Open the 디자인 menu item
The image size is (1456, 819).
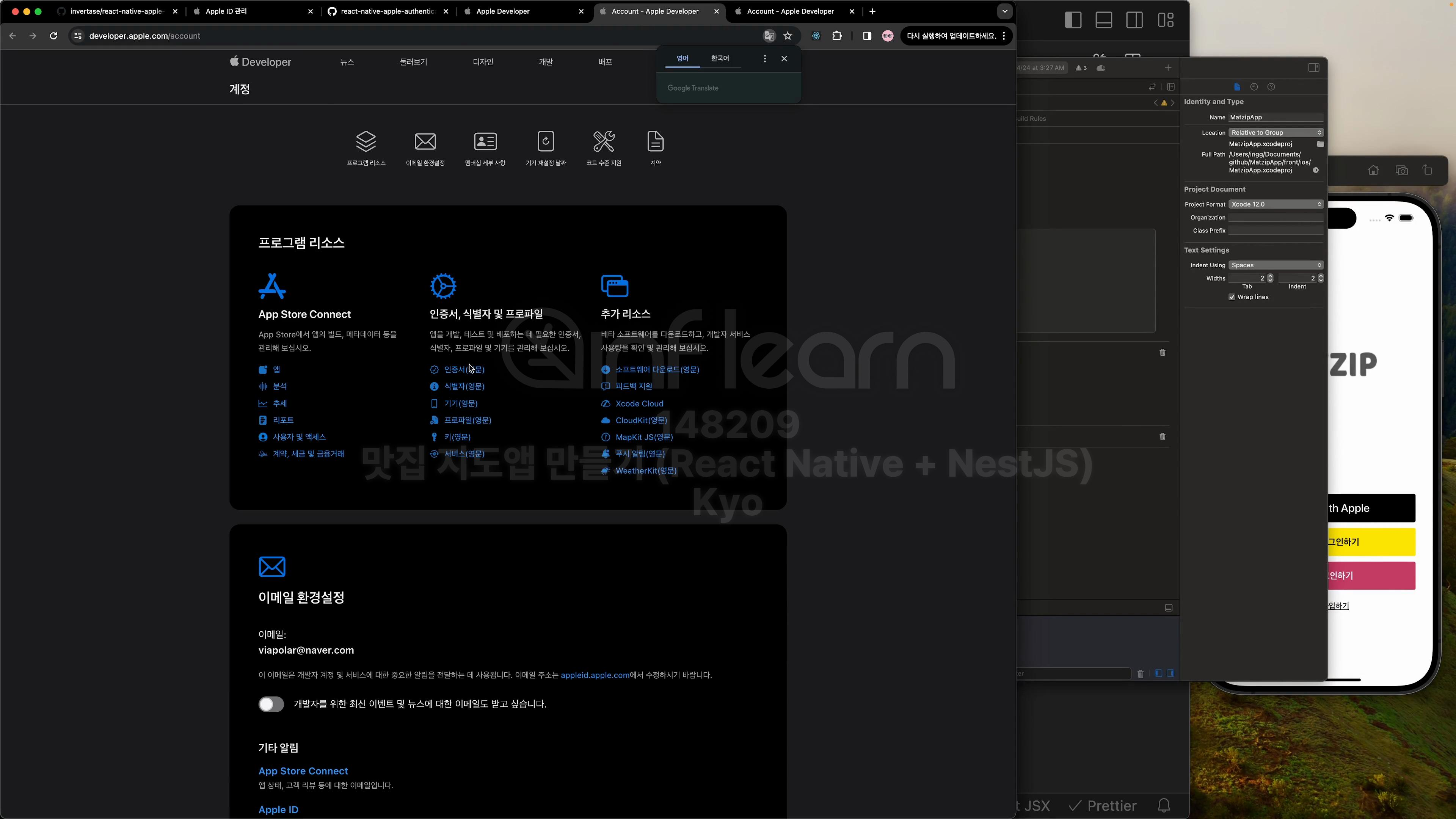[483, 62]
